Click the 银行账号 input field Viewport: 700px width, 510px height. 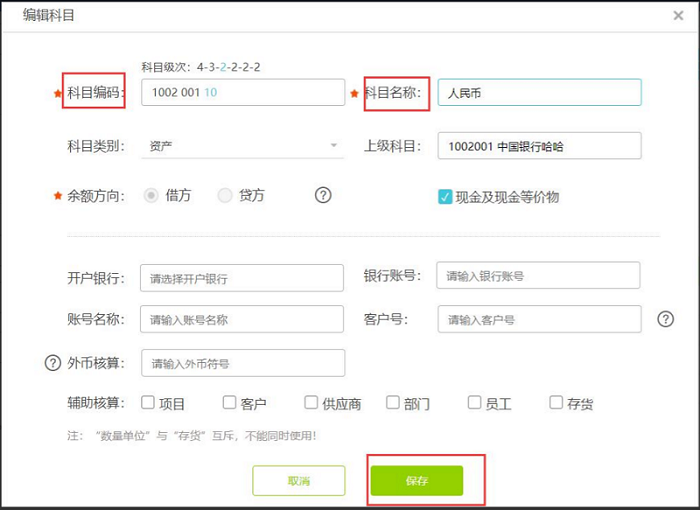coord(538,275)
